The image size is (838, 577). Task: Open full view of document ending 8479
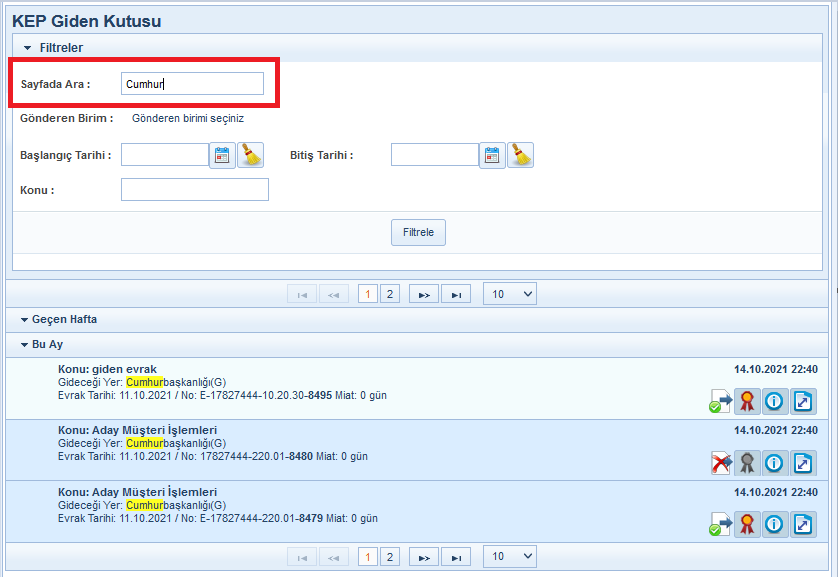[803, 524]
